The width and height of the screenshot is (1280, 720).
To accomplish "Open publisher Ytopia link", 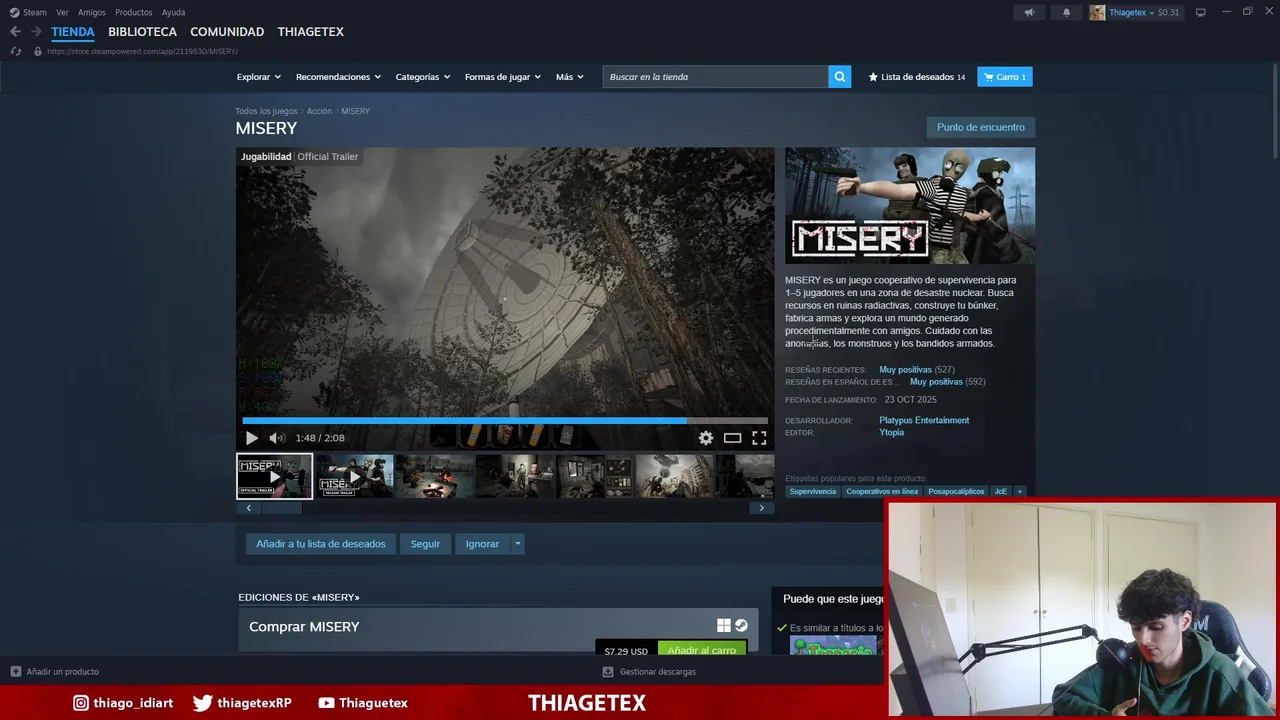I will 891,432.
